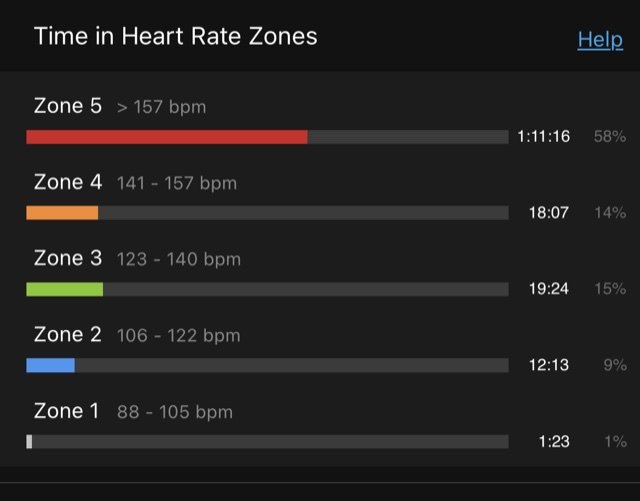Image resolution: width=640 pixels, height=501 pixels.
Task: Select the green Zone 3 bar
Action: 64,289
